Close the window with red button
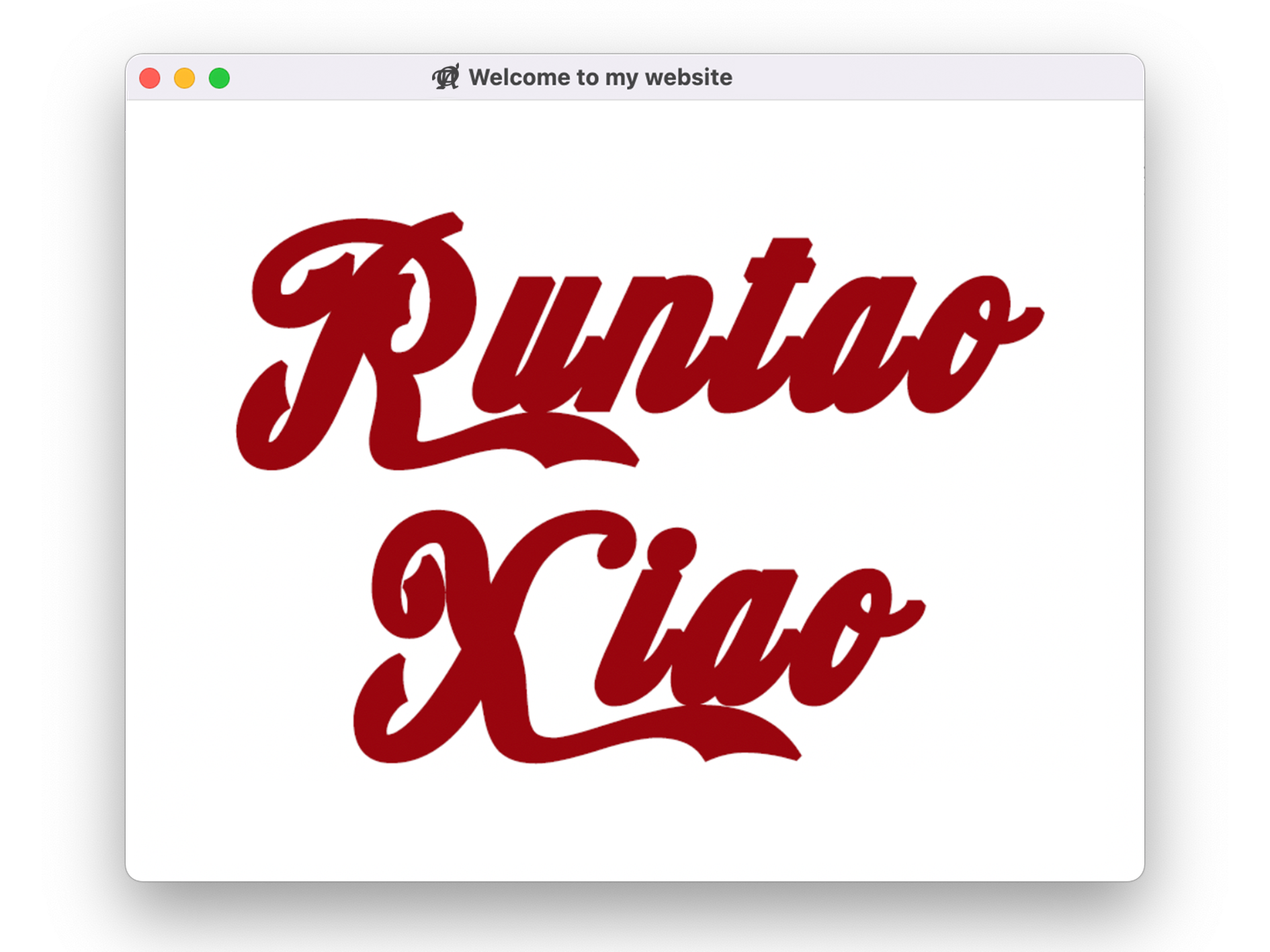The height and width of the screenshot is (952, 1270). pos(150,78)
